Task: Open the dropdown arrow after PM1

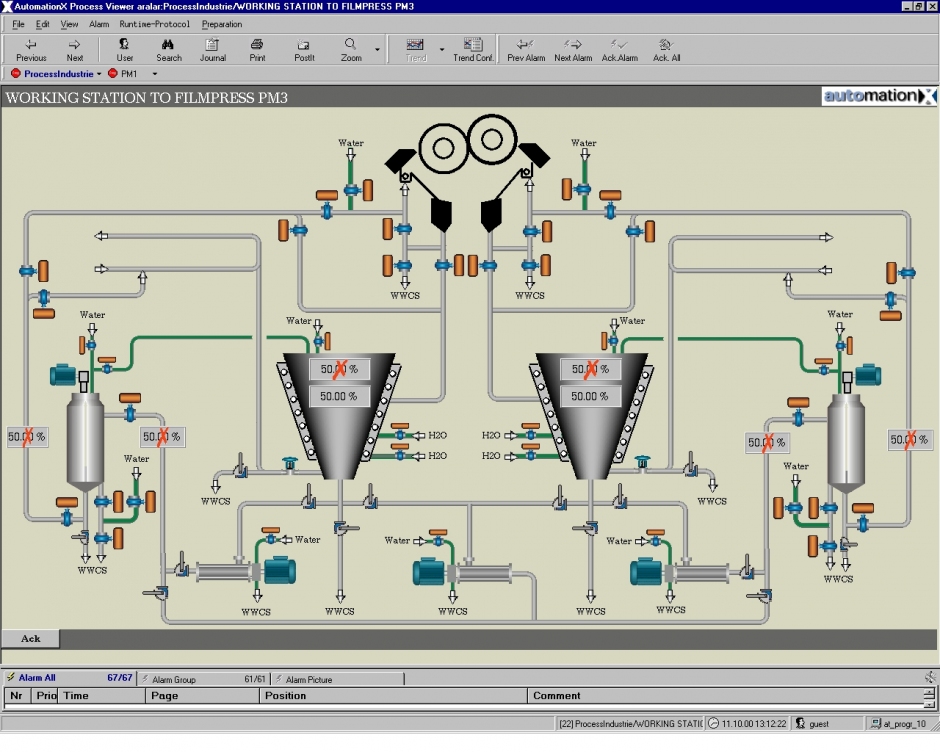Action: pyautogui.click(x=155, y=74)
